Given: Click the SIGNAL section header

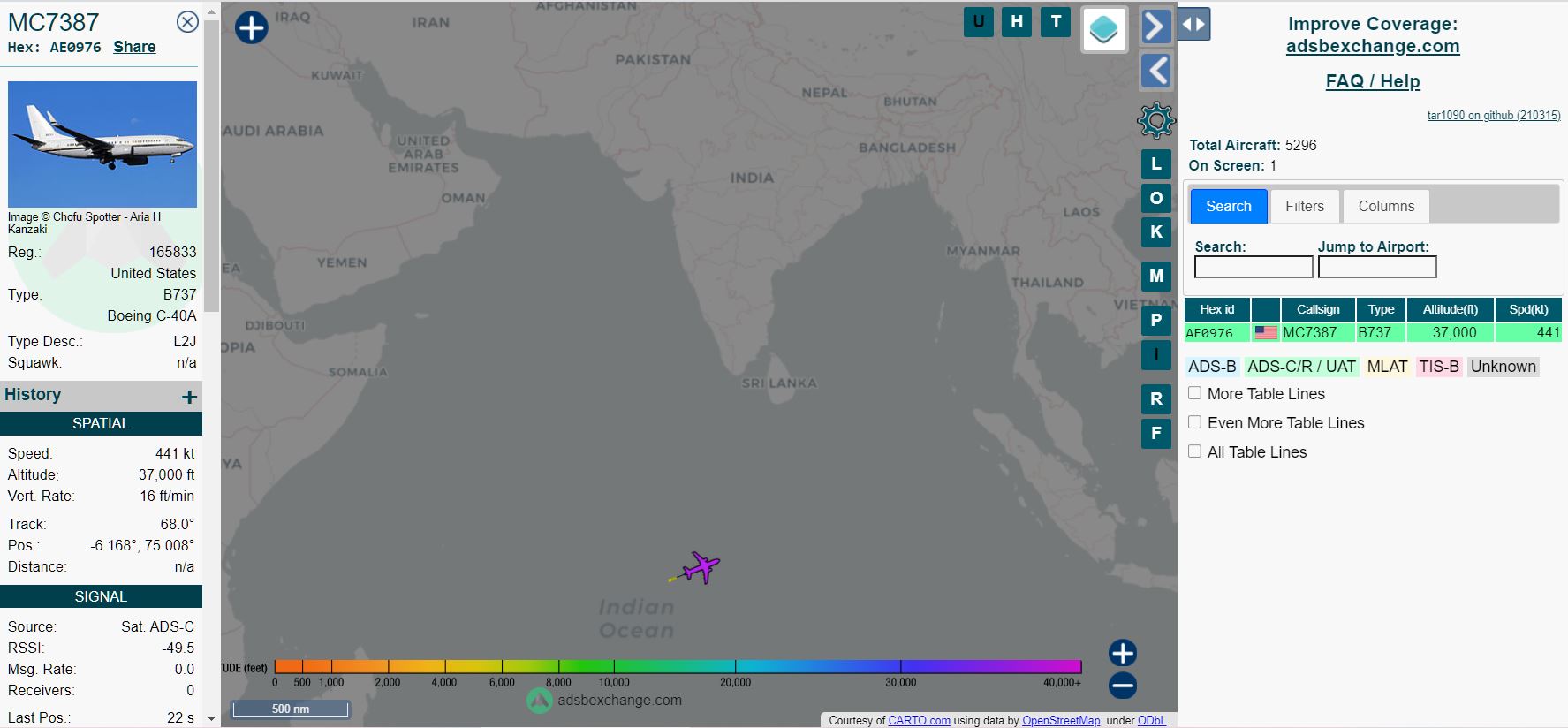Looking at the screenshot, I should coord(101,596).
